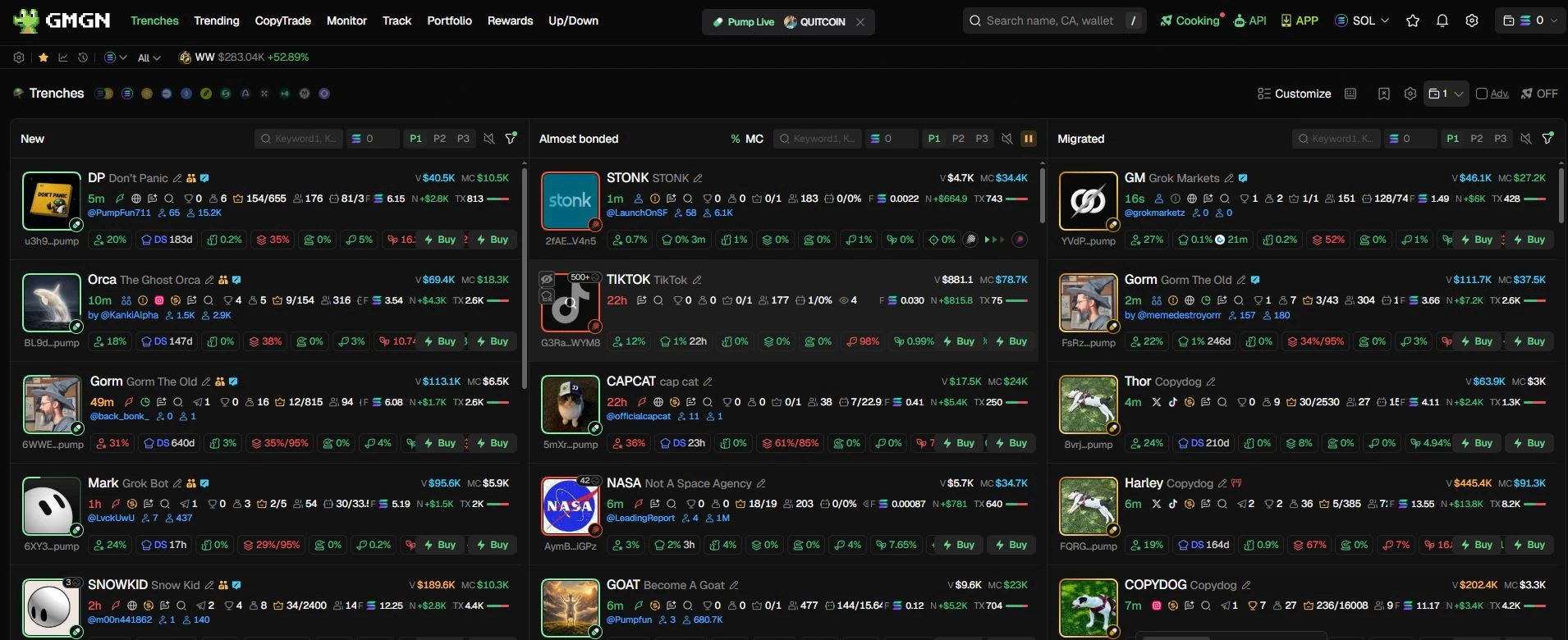
Task: Open the Track tab
Action: (397, 21)
